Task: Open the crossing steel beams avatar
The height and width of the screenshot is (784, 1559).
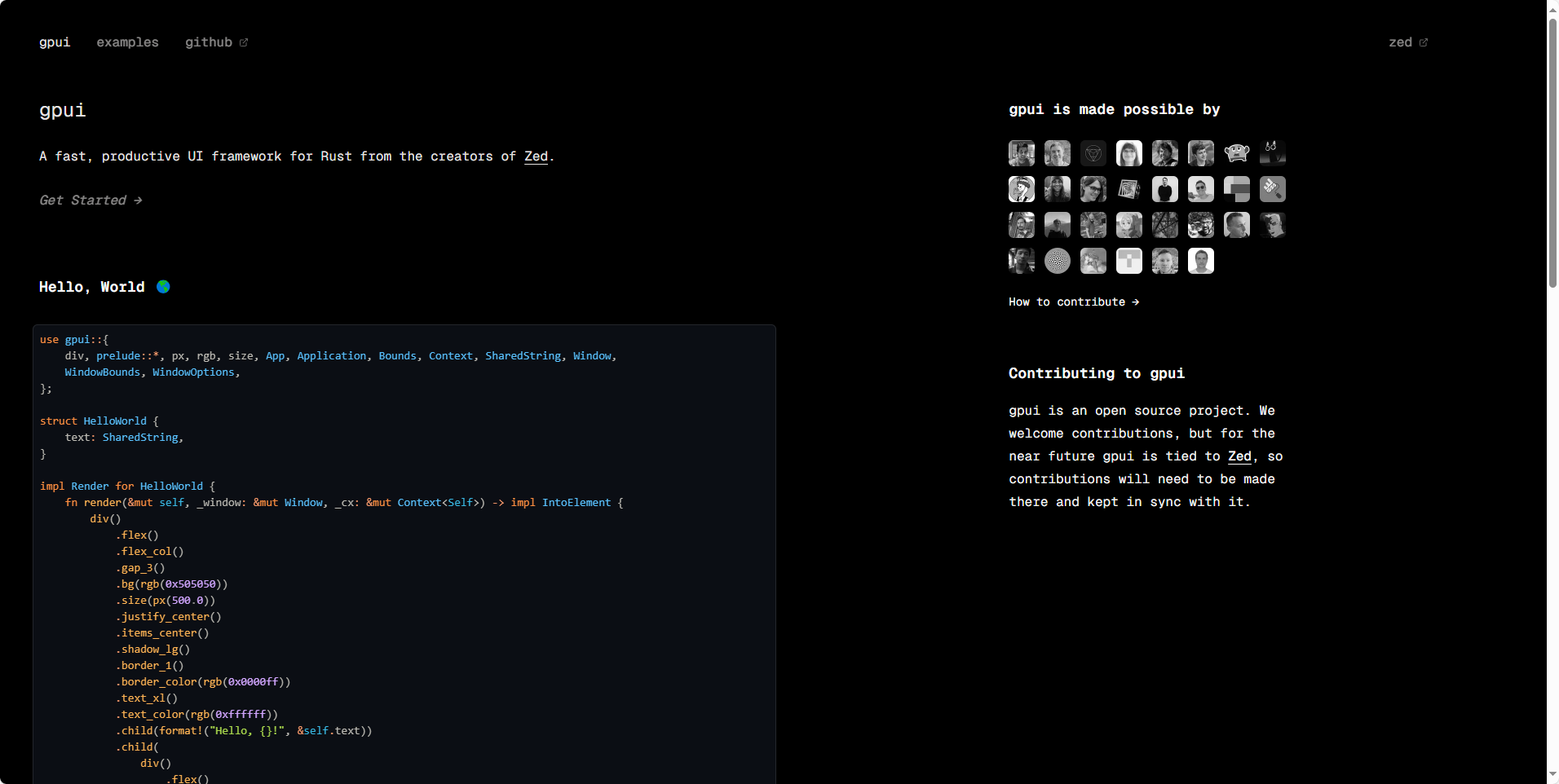Action: 1165,225
